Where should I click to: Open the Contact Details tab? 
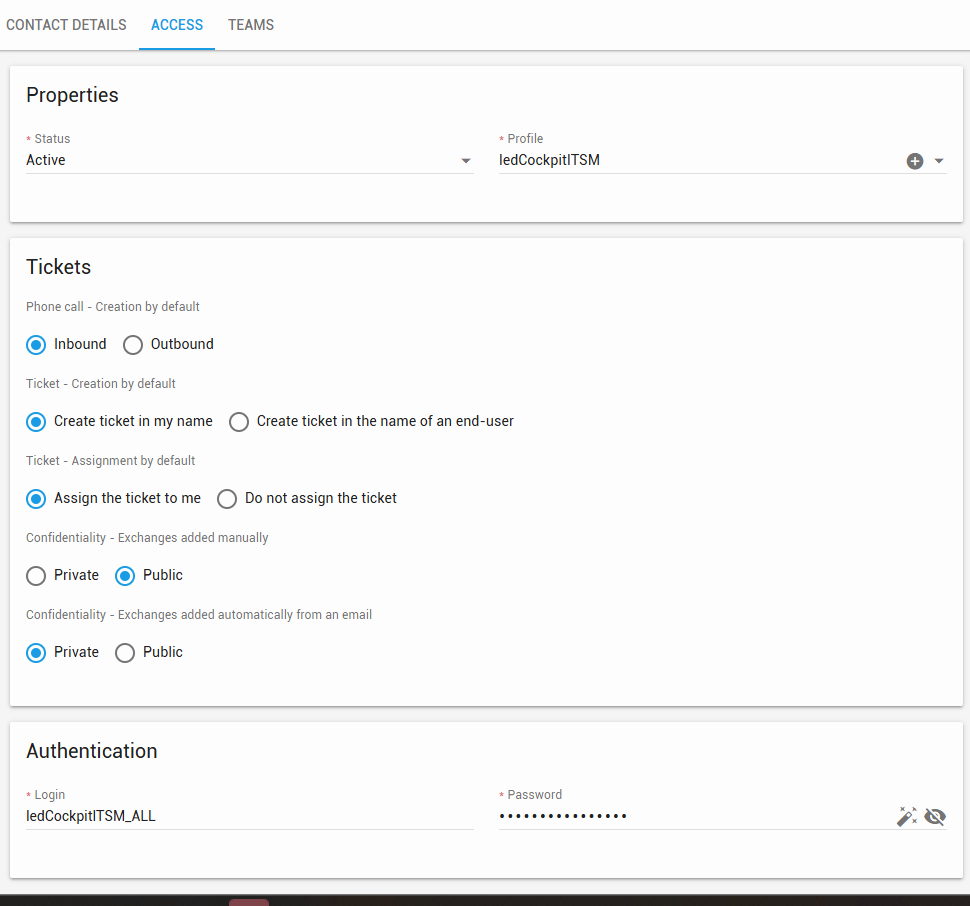66,25
